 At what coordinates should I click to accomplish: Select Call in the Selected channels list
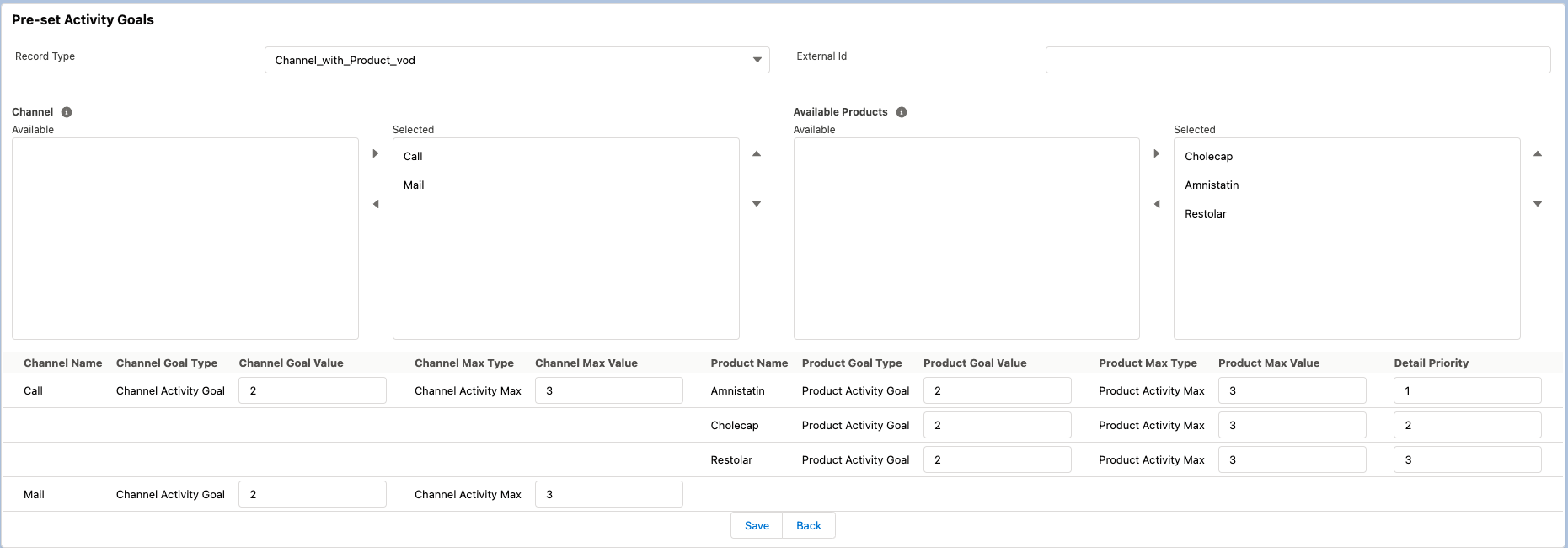pos(413,157)
